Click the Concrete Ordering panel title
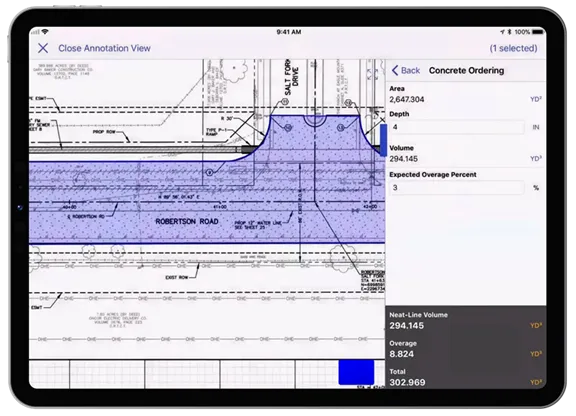This screenshot has width=576, height=416. (466, 70)
